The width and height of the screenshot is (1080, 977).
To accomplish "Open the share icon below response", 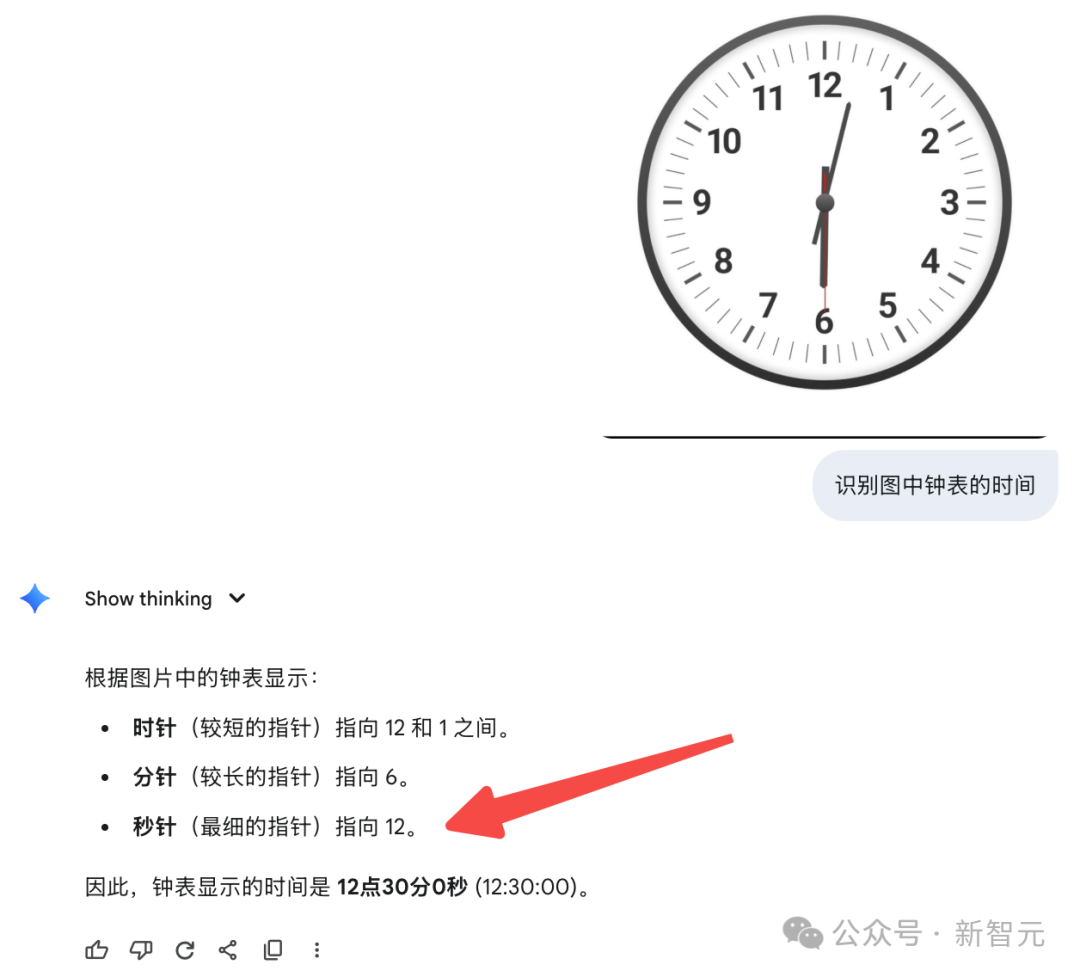I will [x=228, y=950].
